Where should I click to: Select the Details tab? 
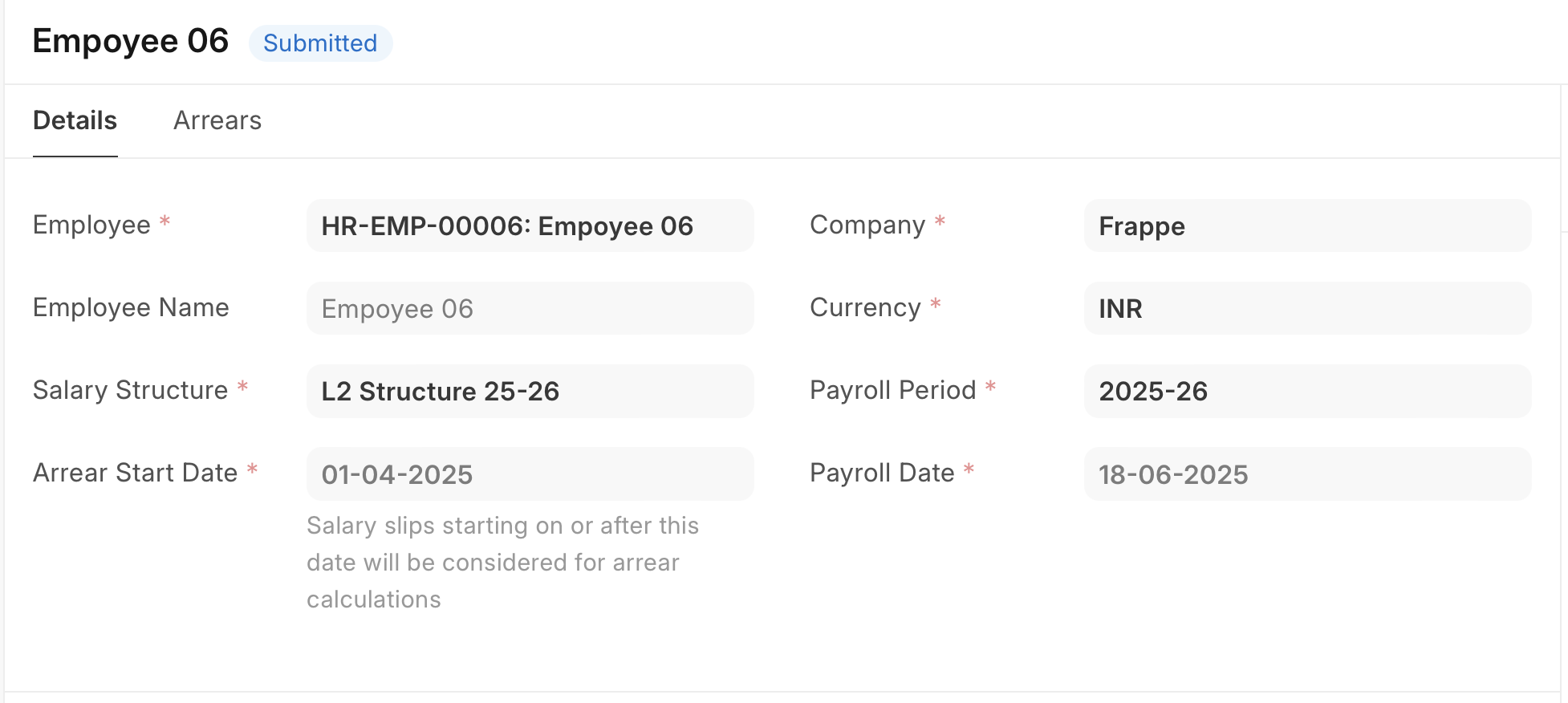tap(75, 120)
